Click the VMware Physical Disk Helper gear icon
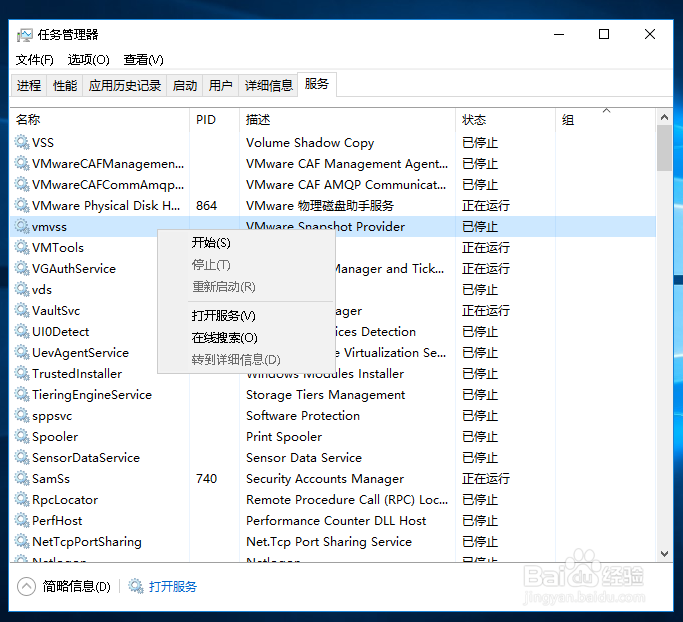Viewport: 683px width, 622px height. coord(21,205)
